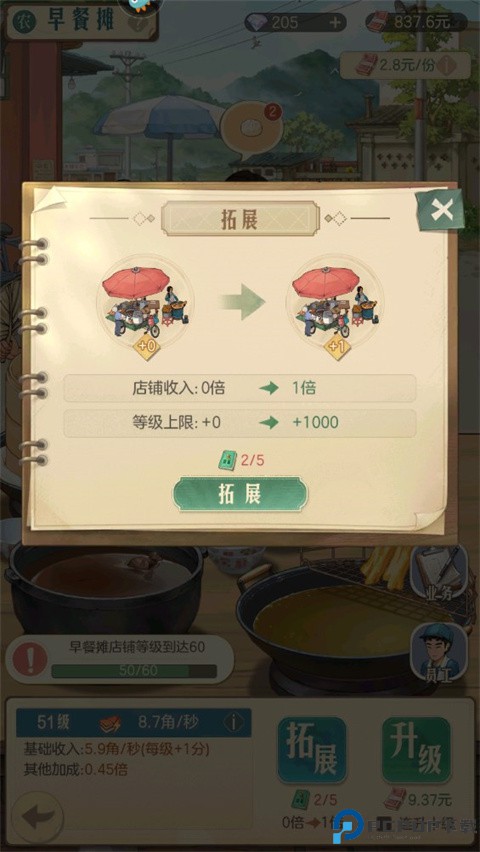Tap the red exclamation quest alert icon
480x852 pixels.
point(29,659)
